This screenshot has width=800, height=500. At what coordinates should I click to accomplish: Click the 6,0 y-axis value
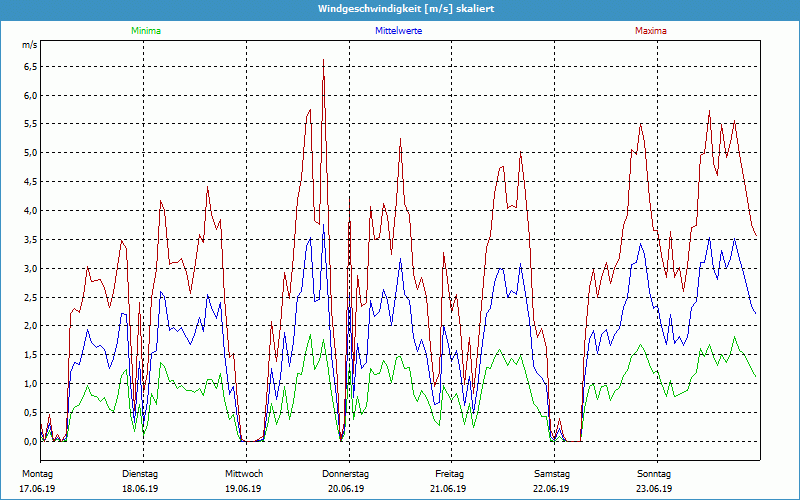point(30,95)
